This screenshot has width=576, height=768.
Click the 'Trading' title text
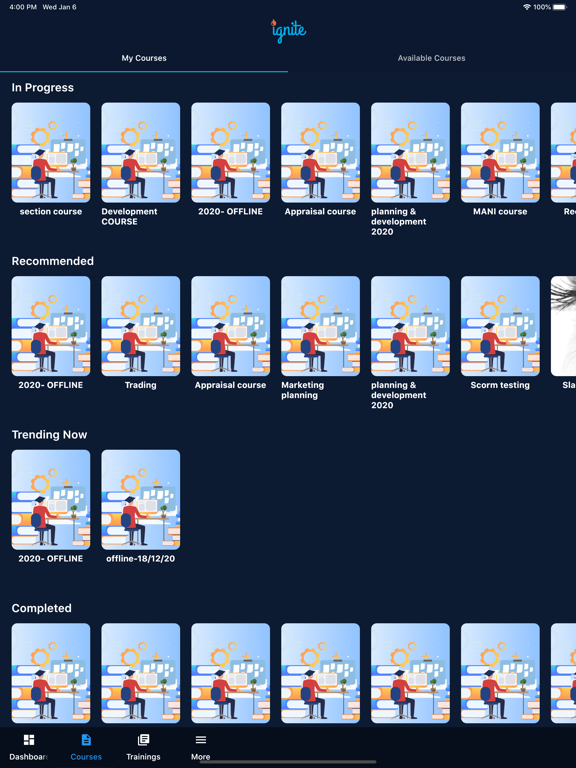(x=141, y=385)
